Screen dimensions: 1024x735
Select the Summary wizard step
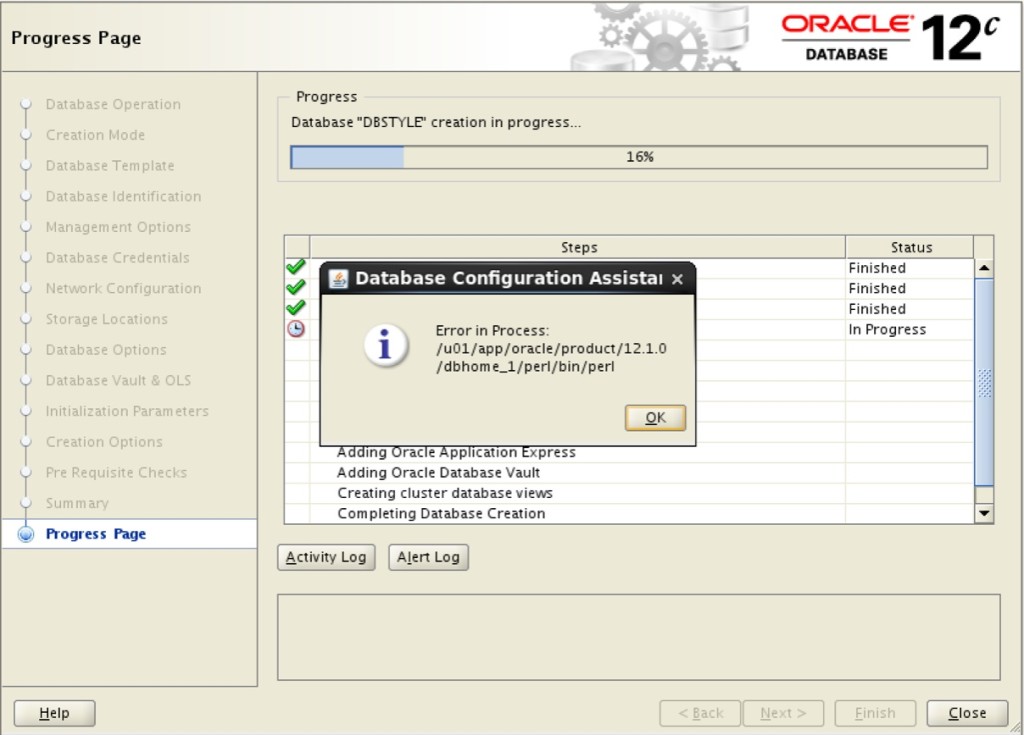point(77,504)
